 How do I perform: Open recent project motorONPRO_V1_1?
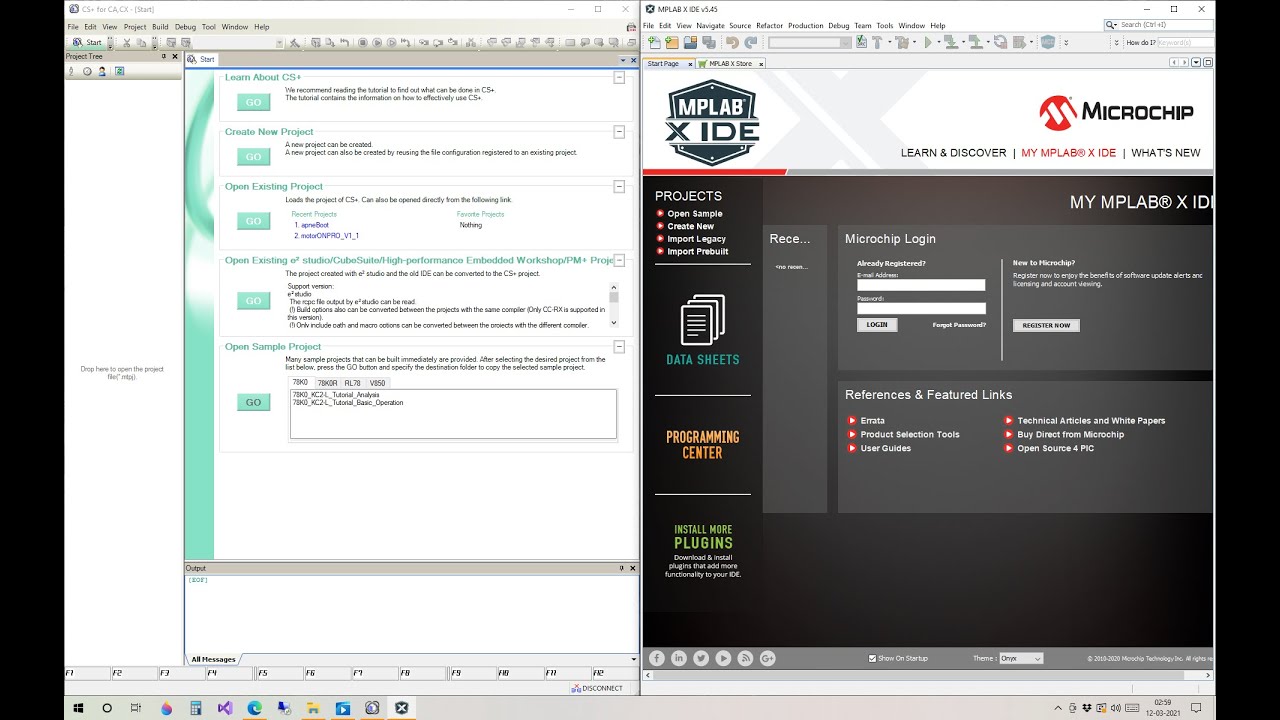click(x=330, y=236)
